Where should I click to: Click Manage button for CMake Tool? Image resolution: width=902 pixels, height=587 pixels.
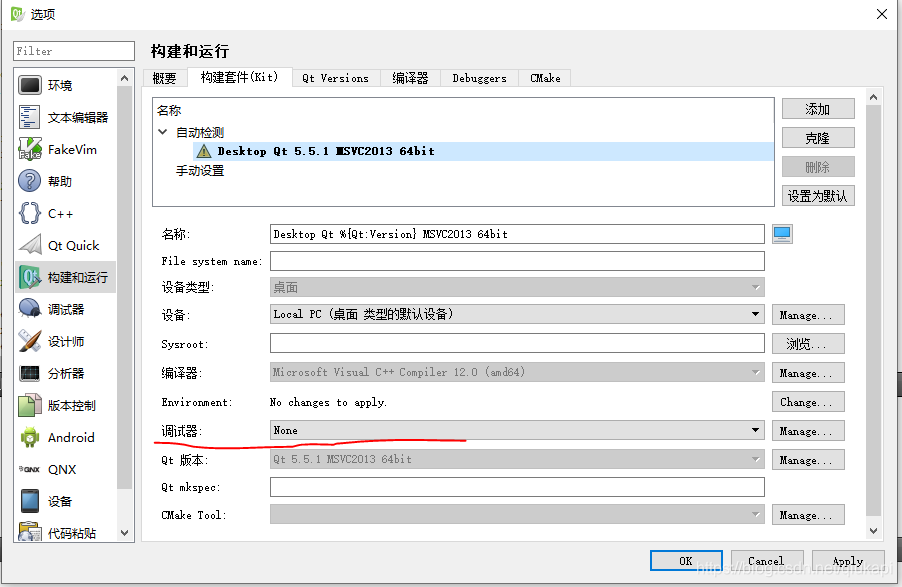click(808, 515)
